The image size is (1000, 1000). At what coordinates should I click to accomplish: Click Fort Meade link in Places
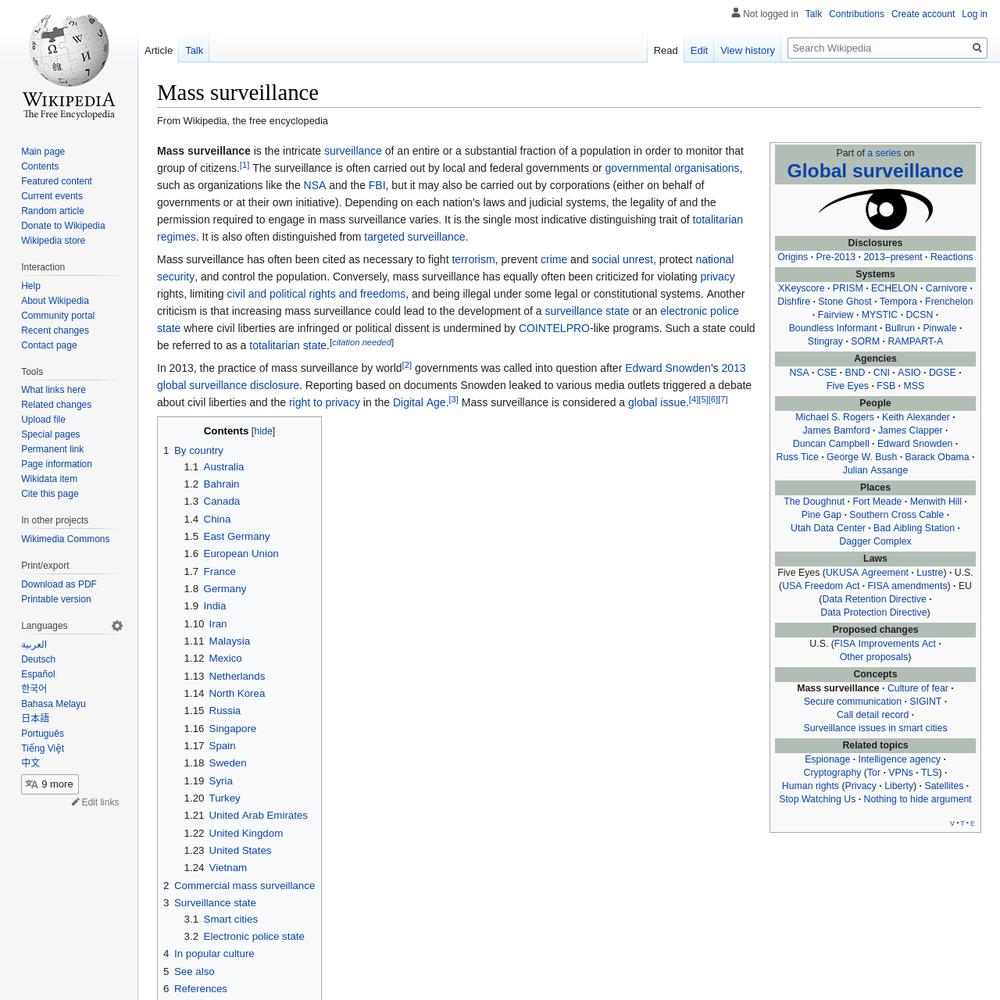point(877,501)
